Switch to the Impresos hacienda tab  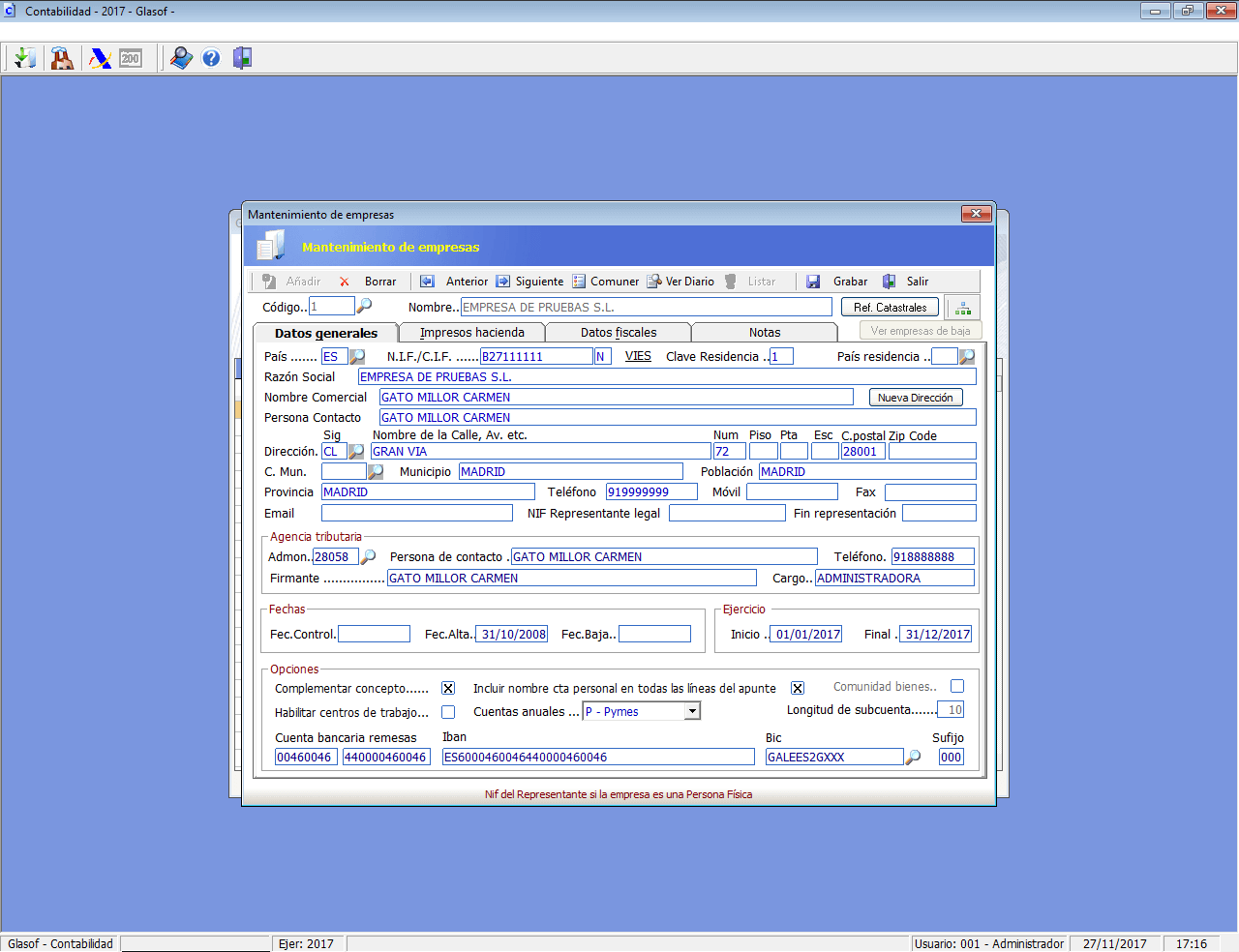pyautogui.click(x=471, y=333)
